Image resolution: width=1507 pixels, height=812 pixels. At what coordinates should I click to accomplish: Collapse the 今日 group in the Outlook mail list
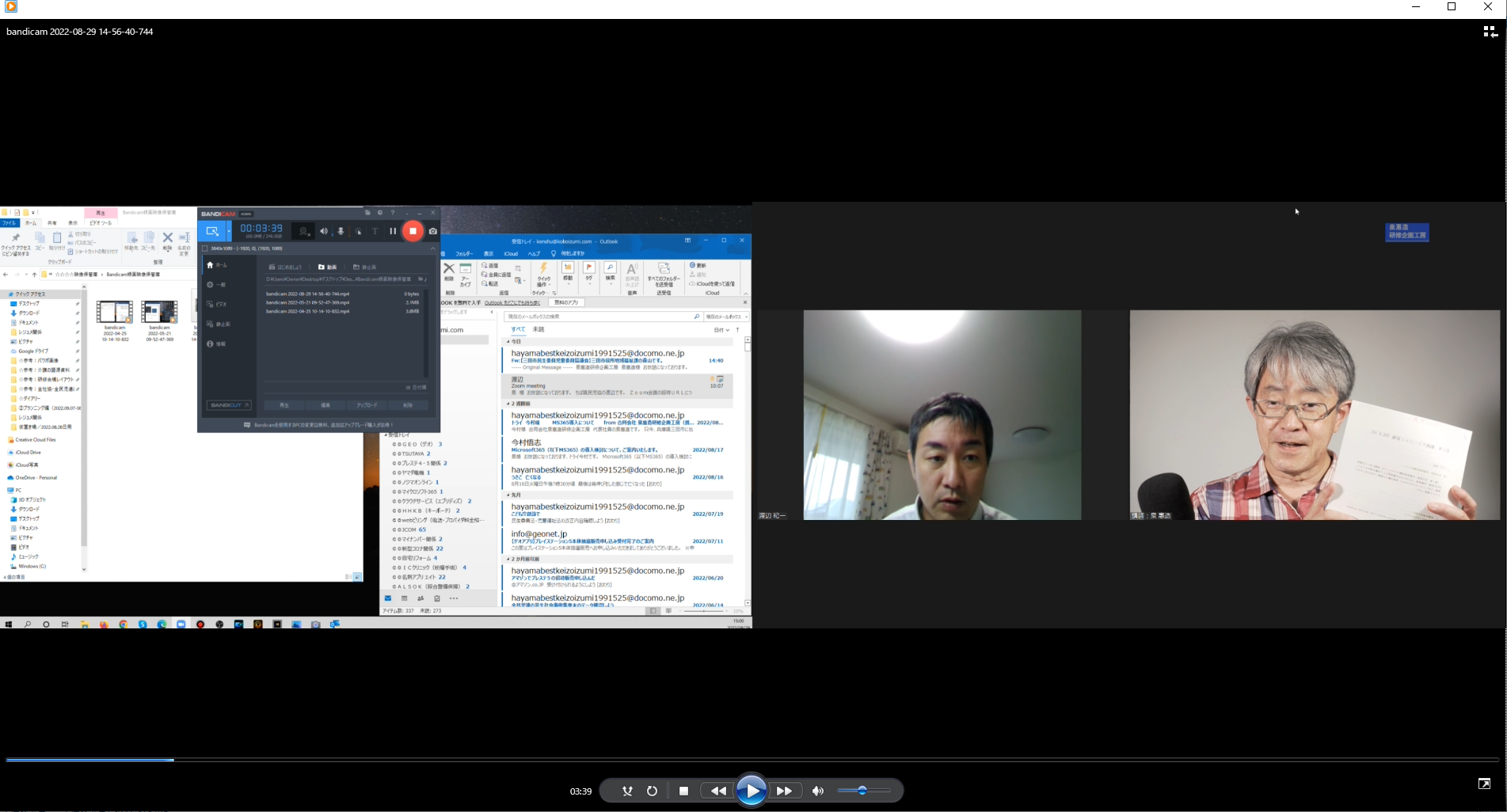tap(508, 342)
